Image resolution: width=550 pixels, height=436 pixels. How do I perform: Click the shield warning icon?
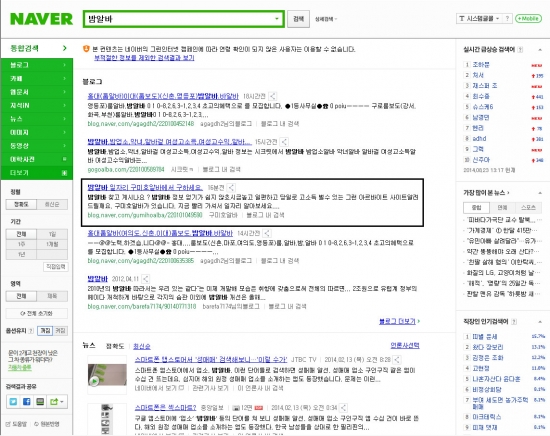coord(86,49)
